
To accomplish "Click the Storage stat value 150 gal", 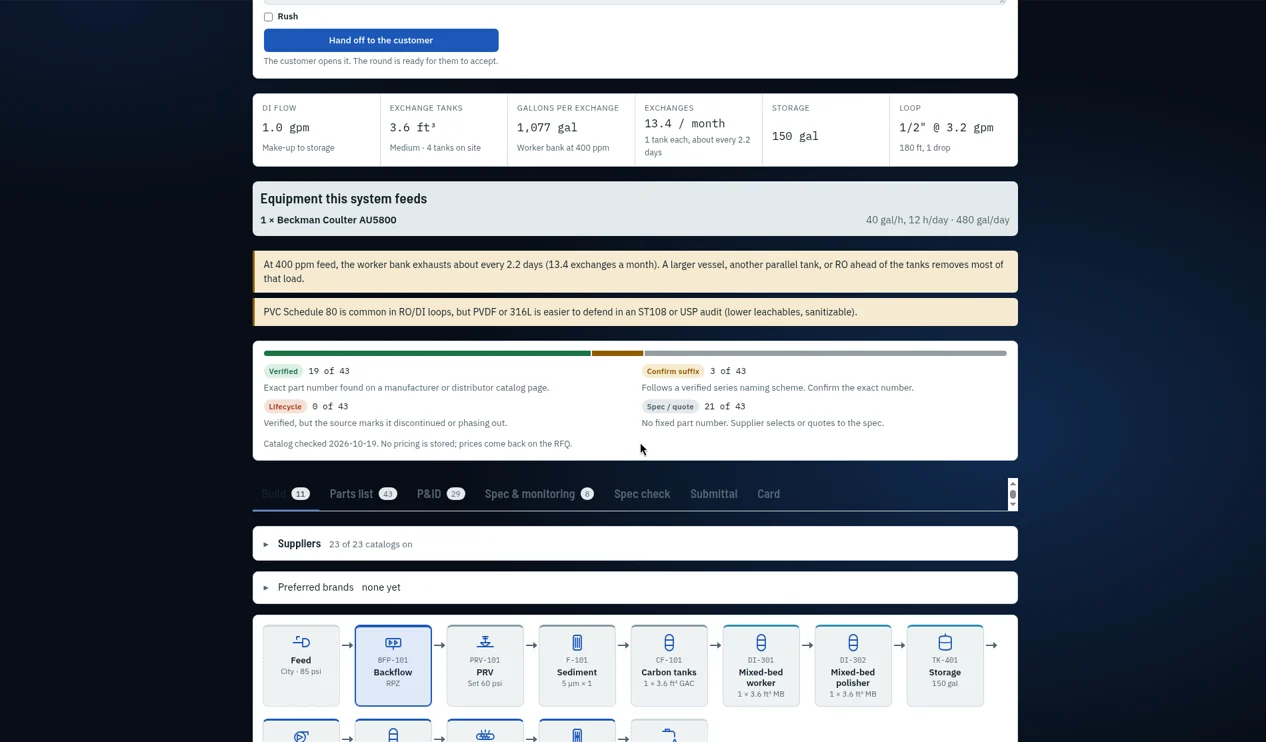I will pos(795,136).
